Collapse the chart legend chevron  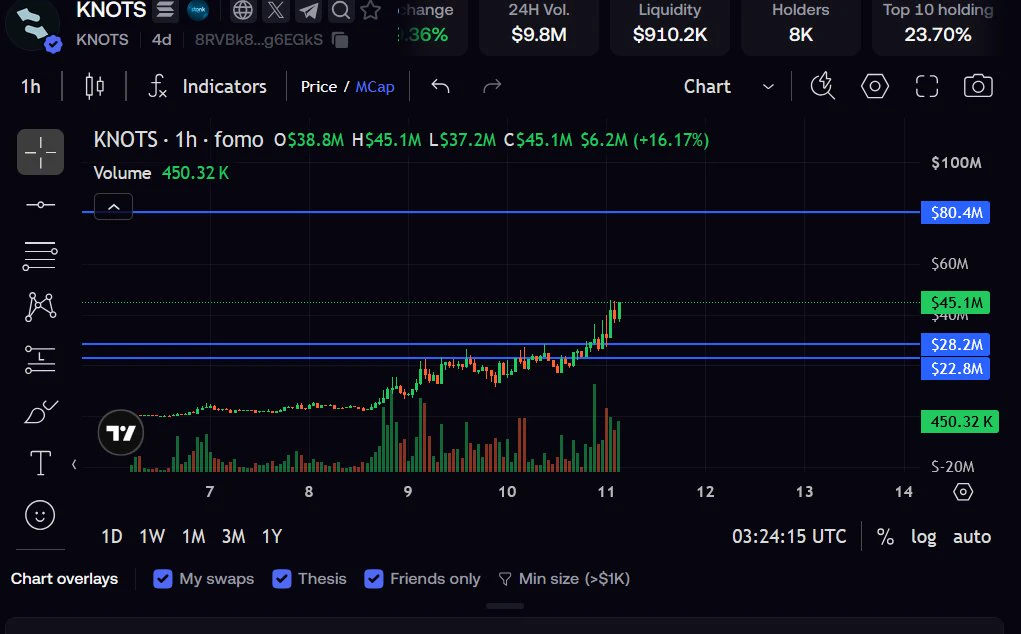click(x=113, y=206)
